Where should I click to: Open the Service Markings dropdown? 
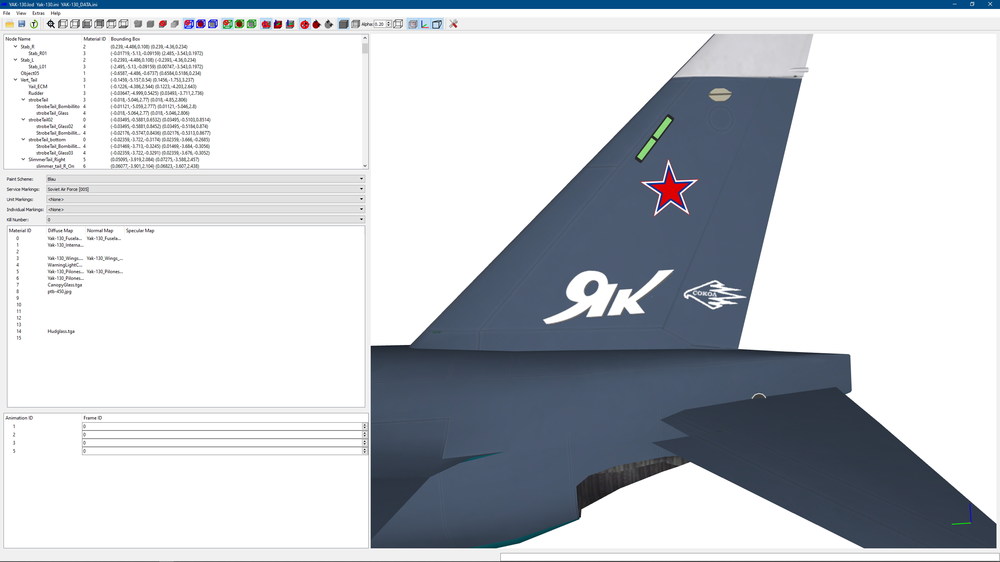coord(205,189)
